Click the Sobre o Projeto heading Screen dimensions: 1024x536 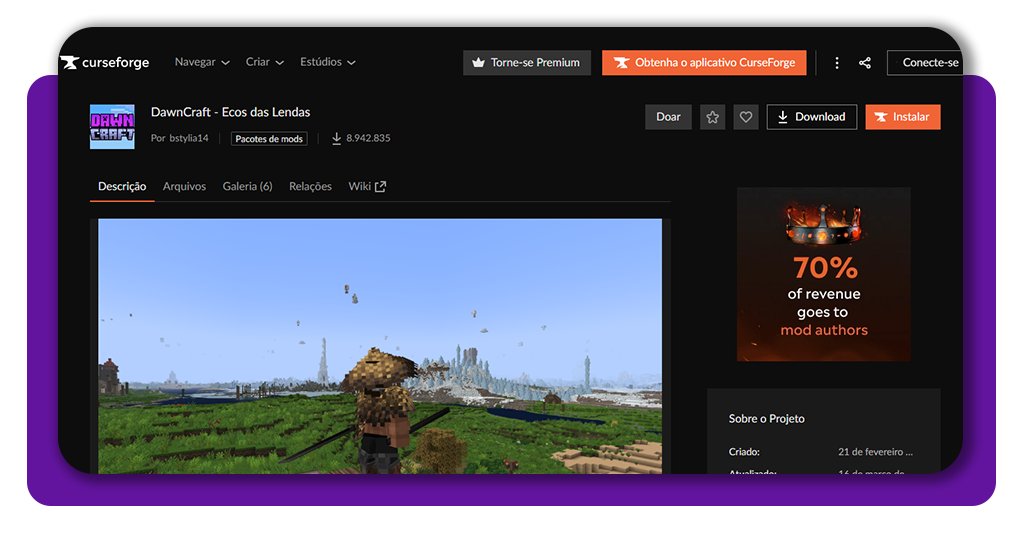767,418
